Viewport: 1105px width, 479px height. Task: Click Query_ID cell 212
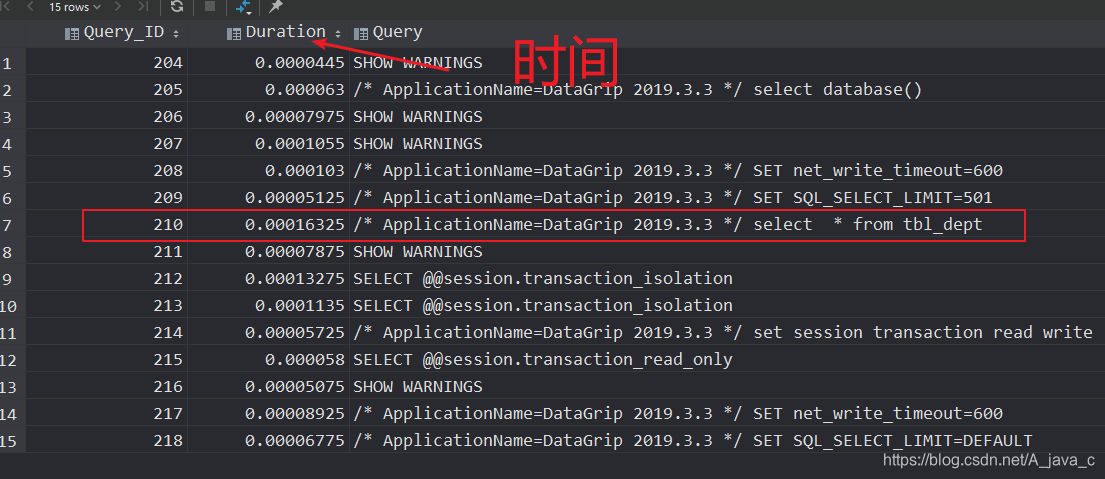[168, 278]
